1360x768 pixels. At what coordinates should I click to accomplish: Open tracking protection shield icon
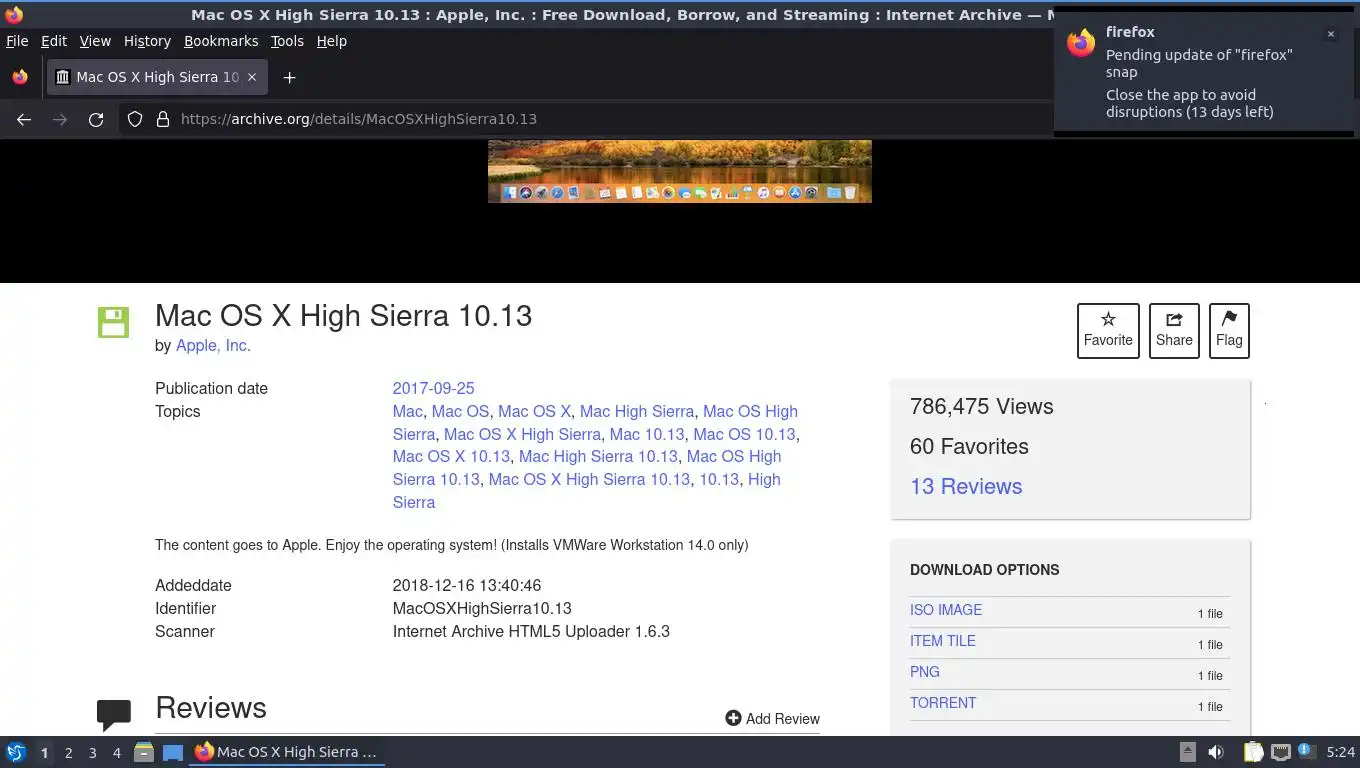point(135,119)
